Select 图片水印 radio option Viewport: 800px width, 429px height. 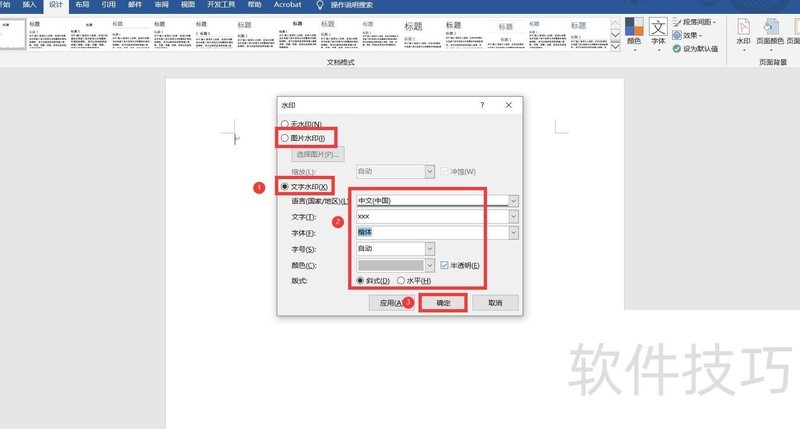pos(285,138)
